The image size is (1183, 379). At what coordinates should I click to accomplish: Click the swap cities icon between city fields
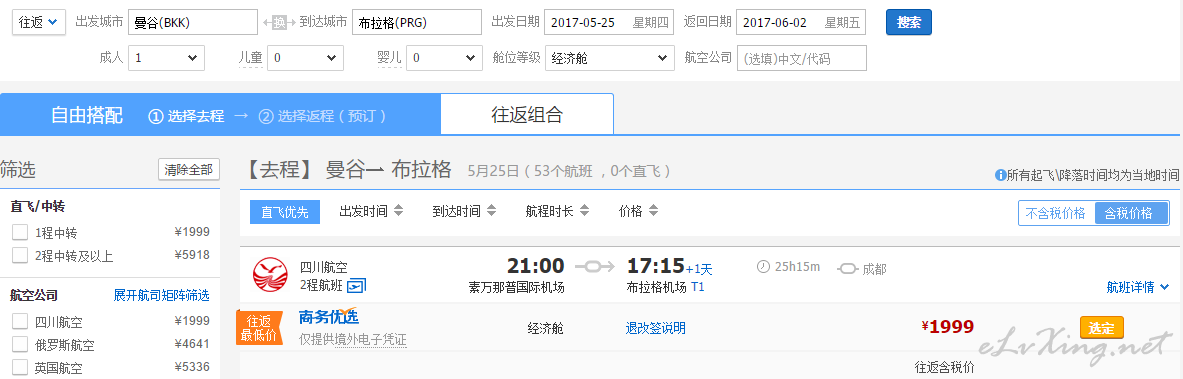click(278, 23)
